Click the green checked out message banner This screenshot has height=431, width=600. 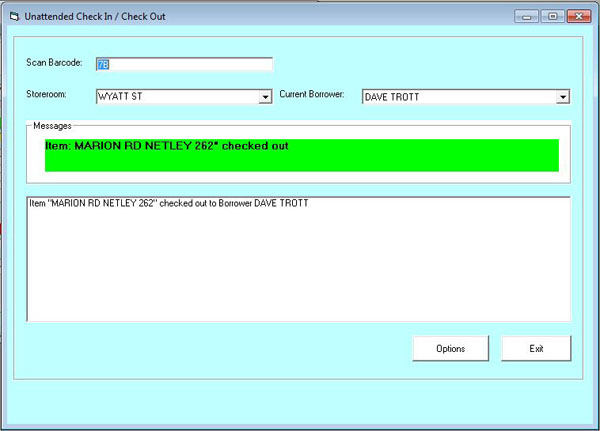click(x=302, y=155)
